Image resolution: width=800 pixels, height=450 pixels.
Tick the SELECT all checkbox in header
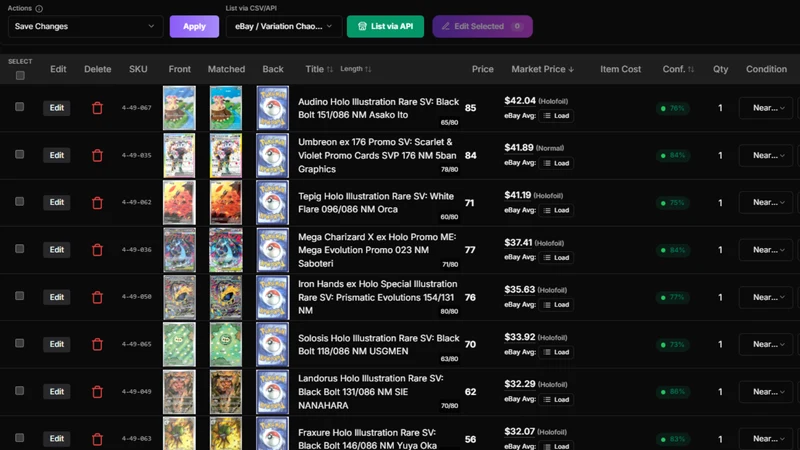tap(20, 76)
